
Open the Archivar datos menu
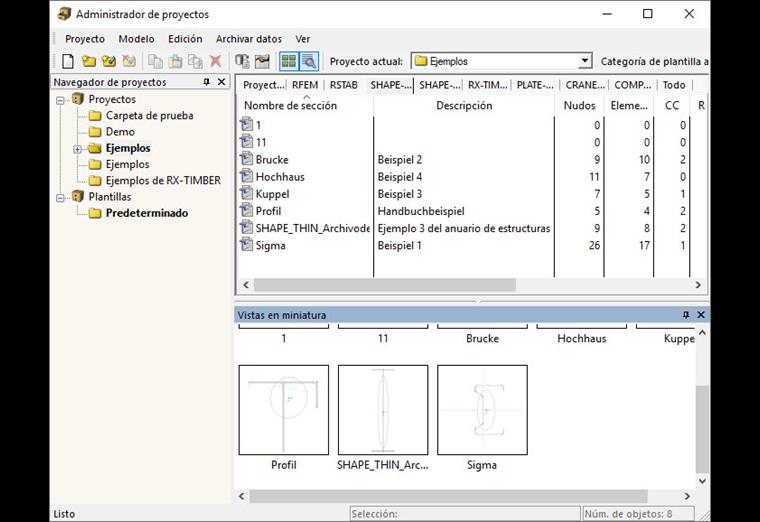click(249, 39)
